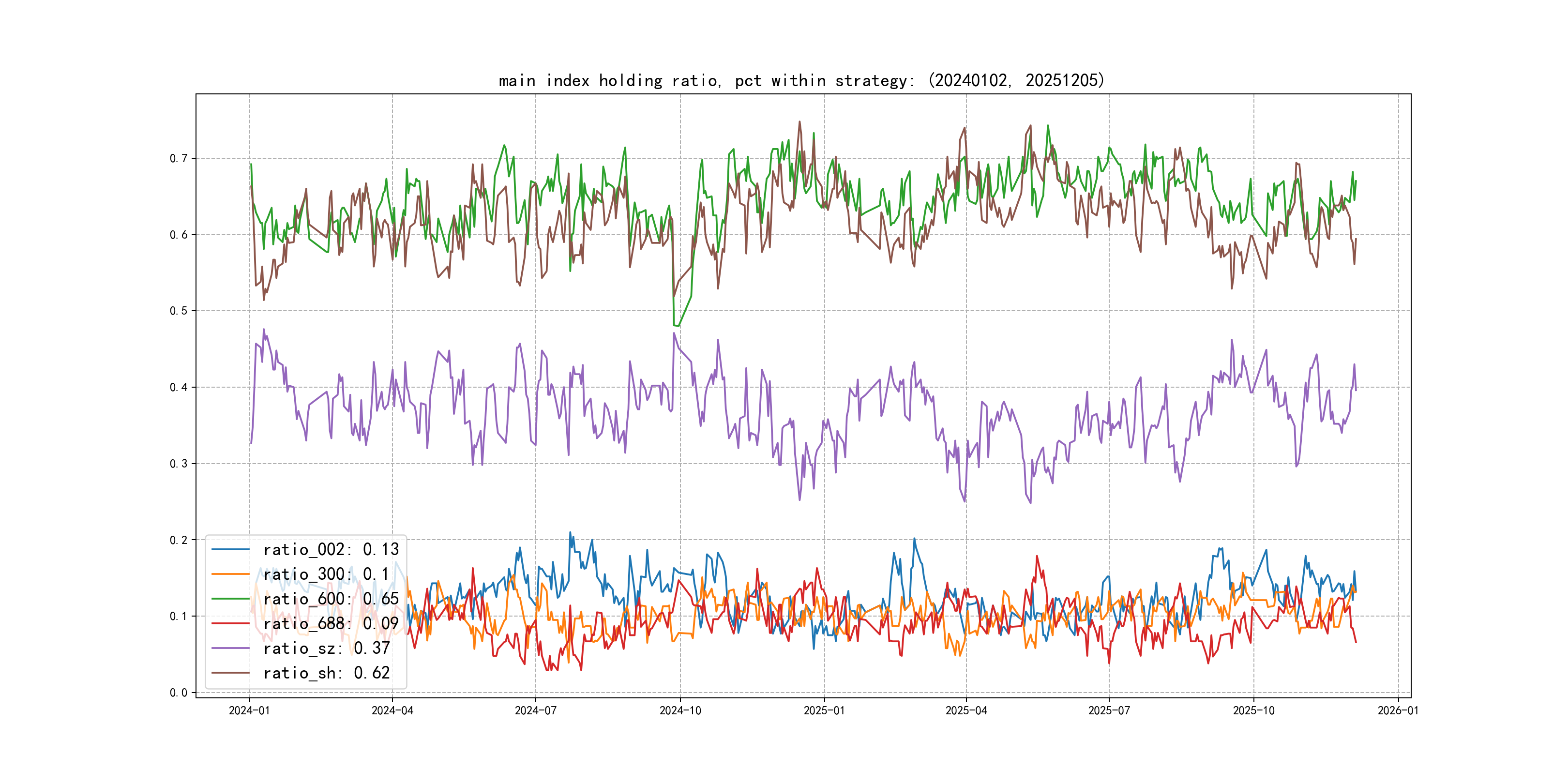Click the 0.0 y-axis tick label
1568x784 pixels.
click(x=179, y=693)
